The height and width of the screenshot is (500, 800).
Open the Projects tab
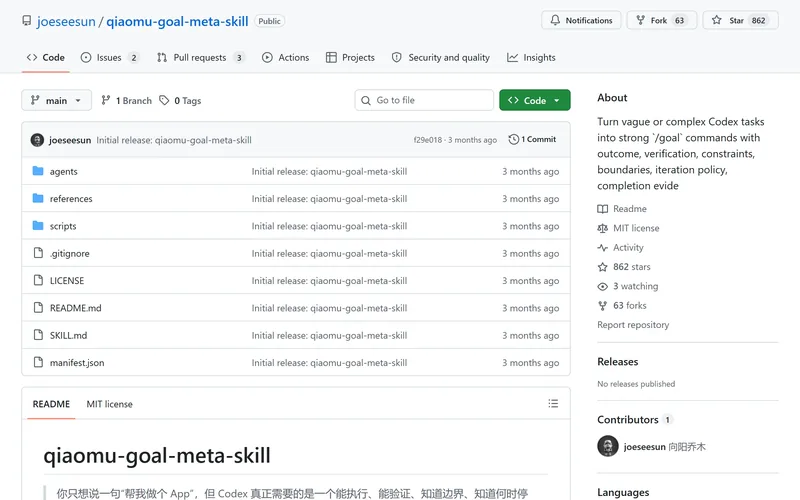(350, 58)
